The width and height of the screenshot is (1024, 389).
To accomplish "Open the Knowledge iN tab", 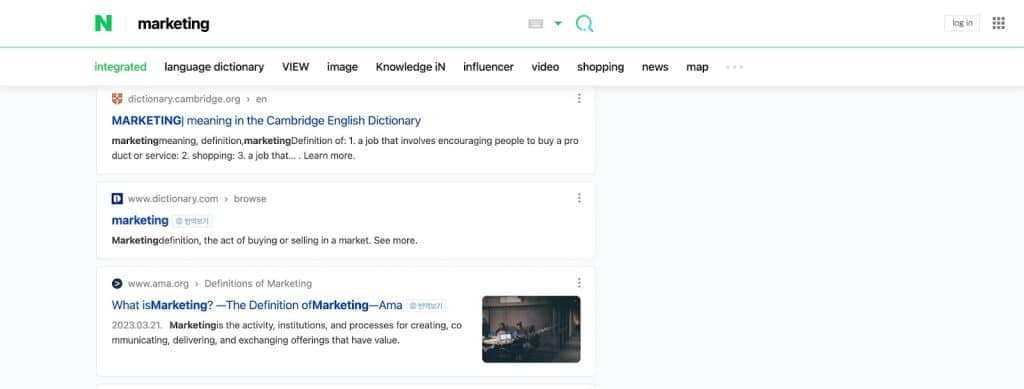I will [410, 67].
